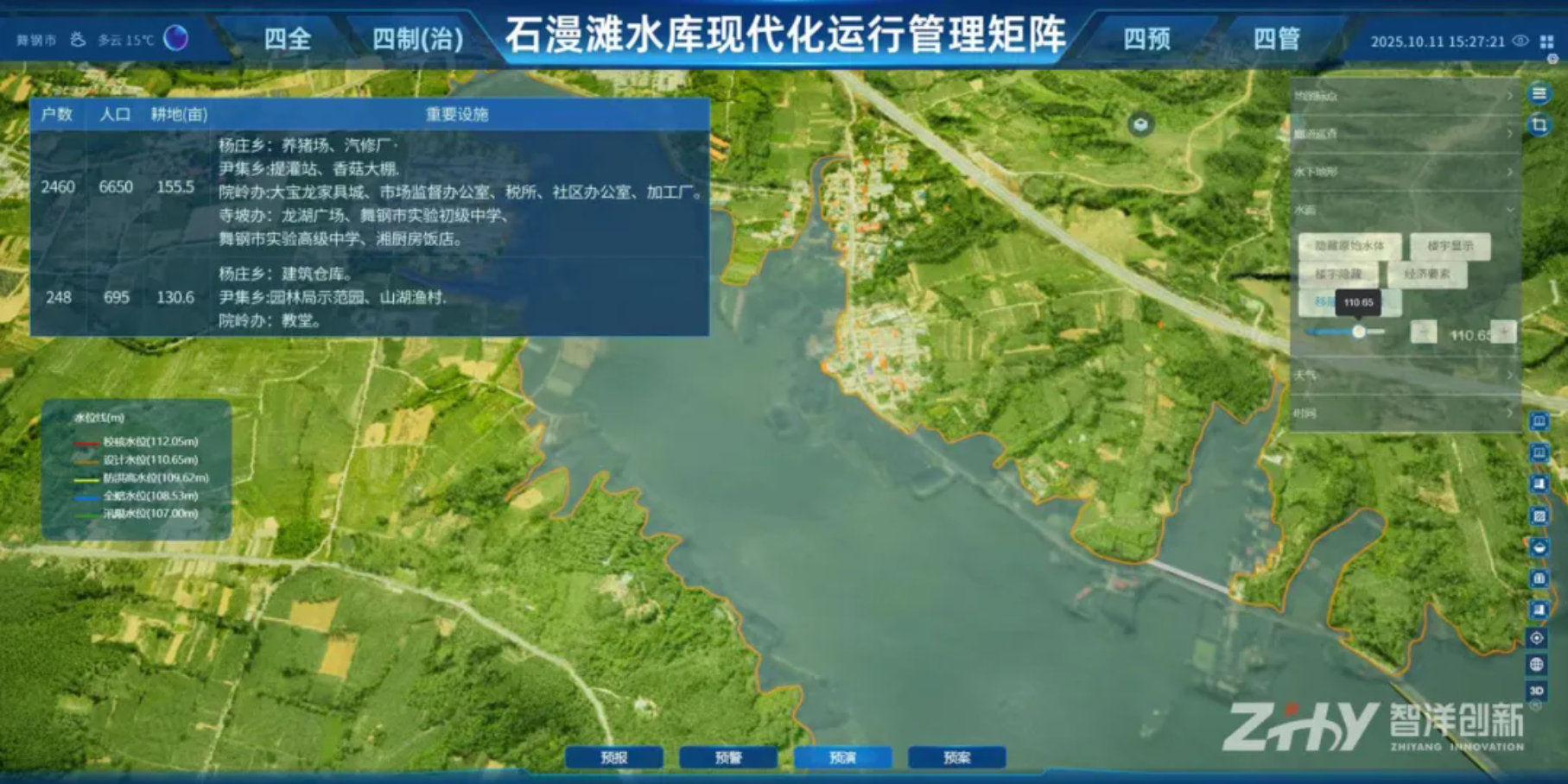Click the globe icon above the 3D button
The width and height of the screenshot is (1568, 784).
coord(1536,665)
